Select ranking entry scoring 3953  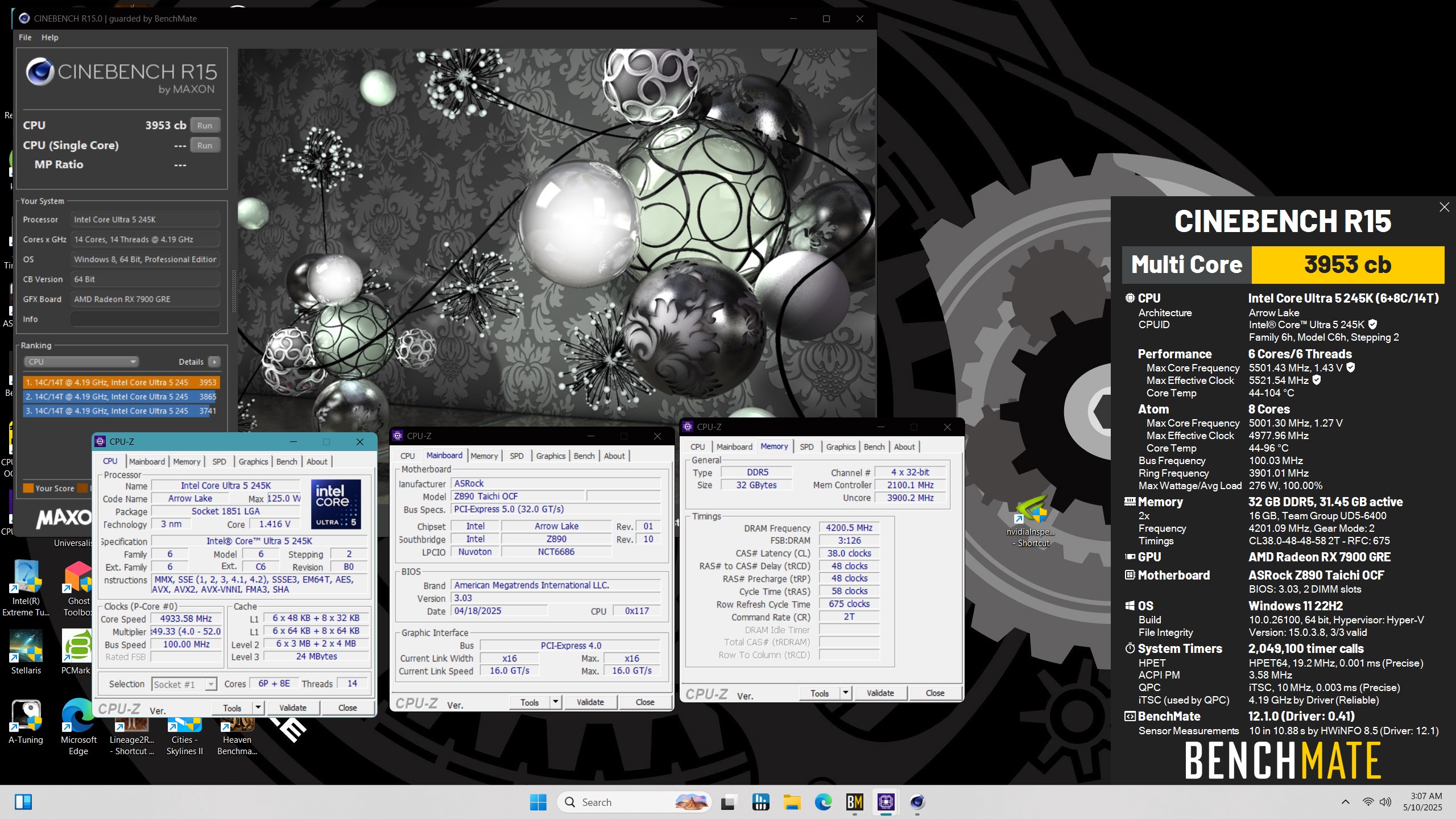(121, 382)
